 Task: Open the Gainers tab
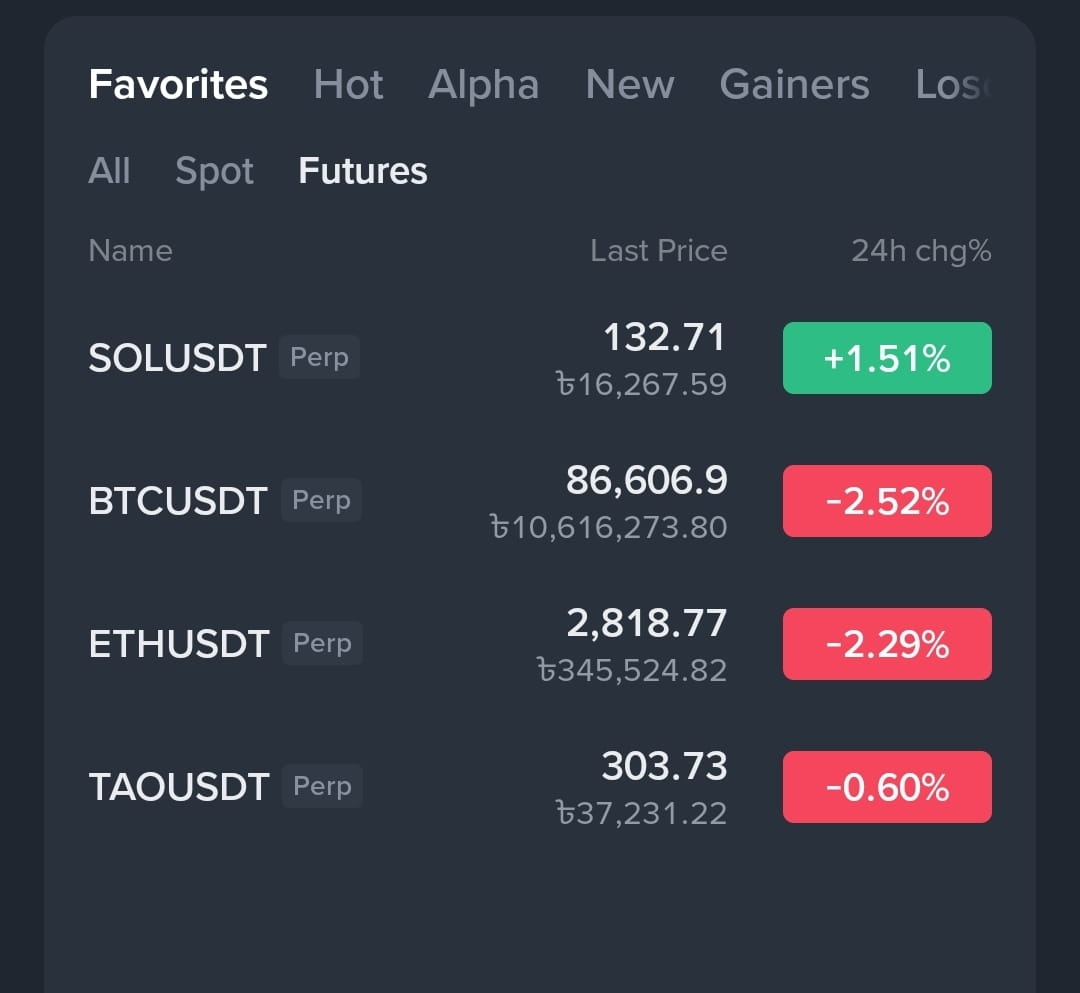[794, 85]
